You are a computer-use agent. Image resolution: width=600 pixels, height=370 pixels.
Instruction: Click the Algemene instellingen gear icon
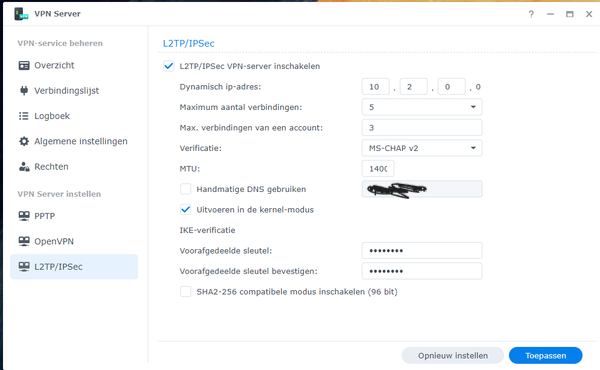24,141
